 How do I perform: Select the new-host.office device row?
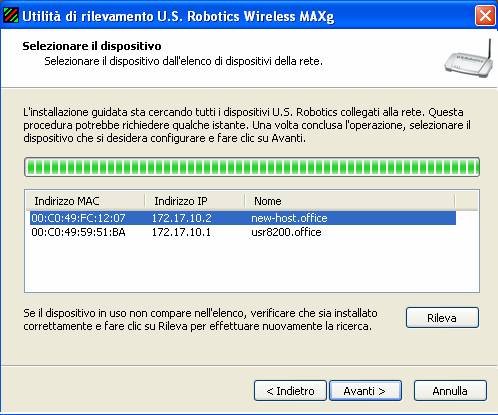coord(243,218)
